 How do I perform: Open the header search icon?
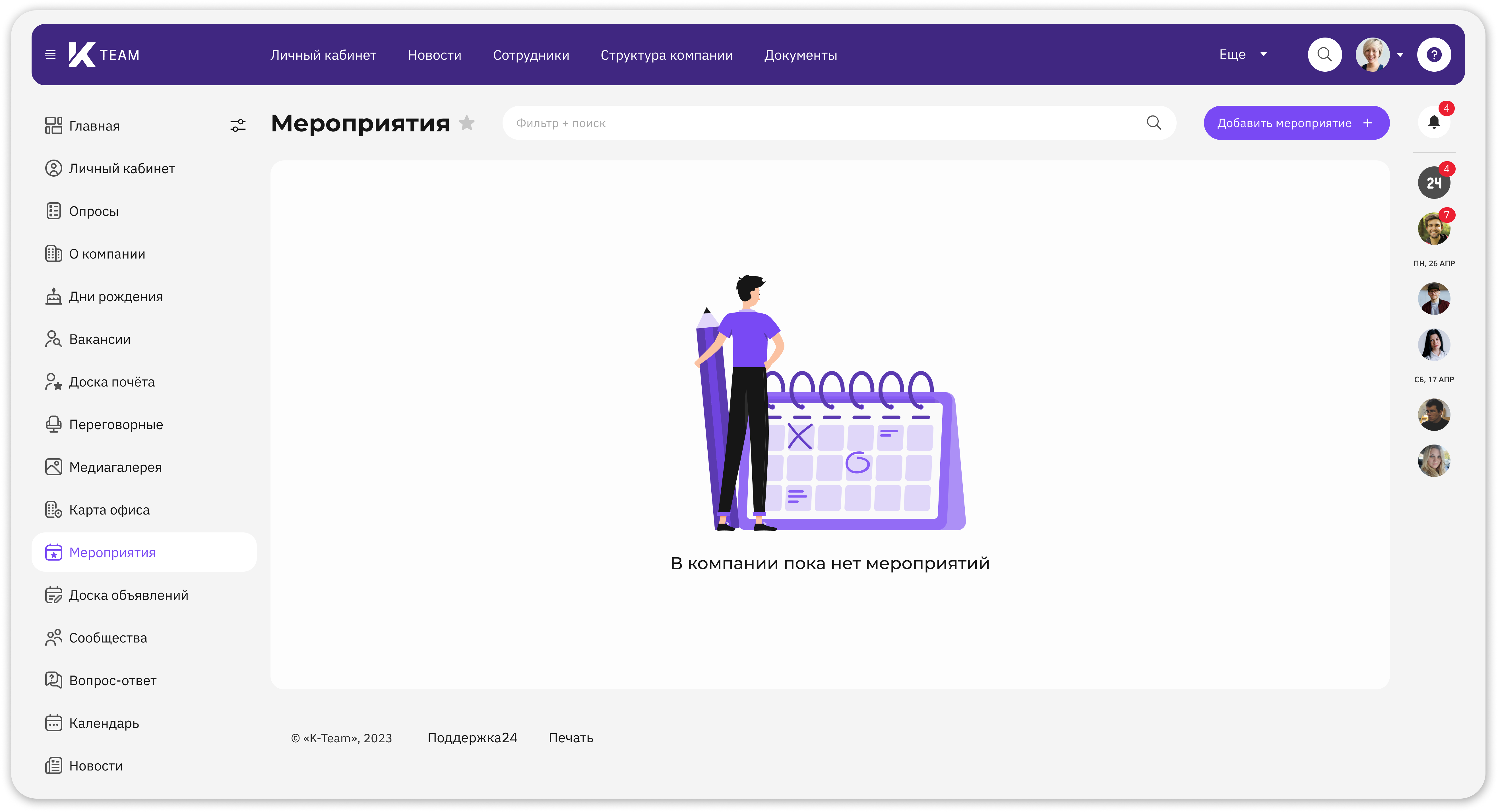point(1324,55)
